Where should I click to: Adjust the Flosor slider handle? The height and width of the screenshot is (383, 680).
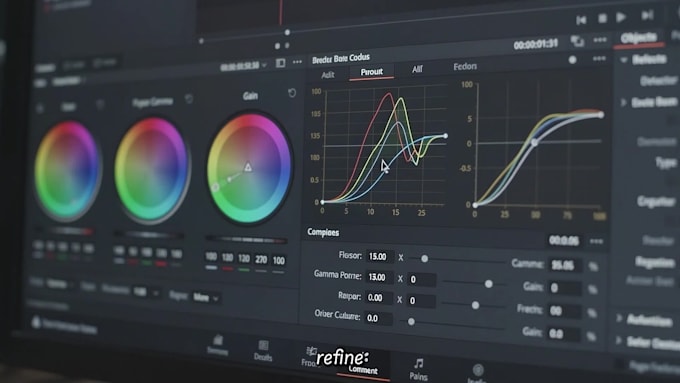coord(425,259)
